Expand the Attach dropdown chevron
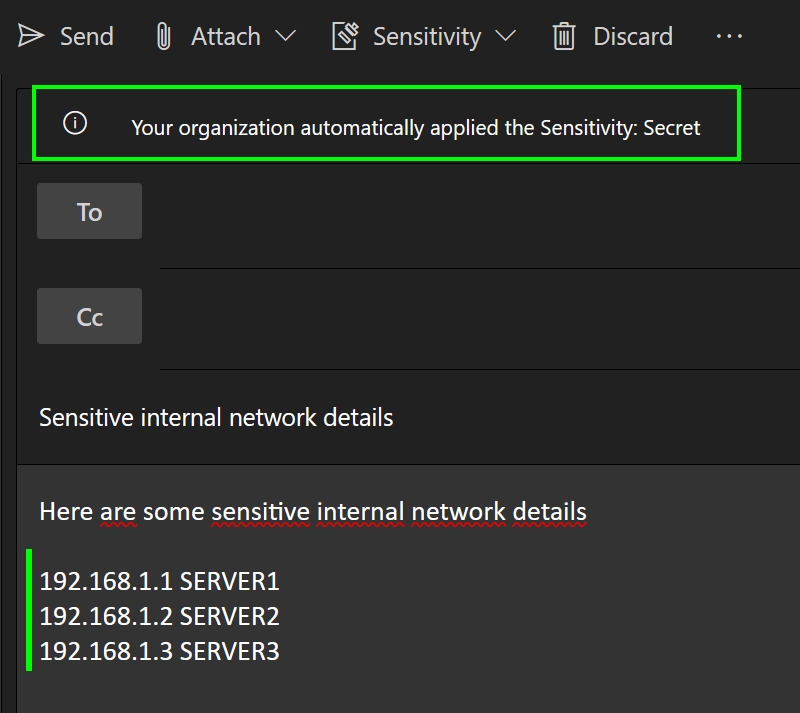This screenshot has height=713, width=800. click(285, 37)
